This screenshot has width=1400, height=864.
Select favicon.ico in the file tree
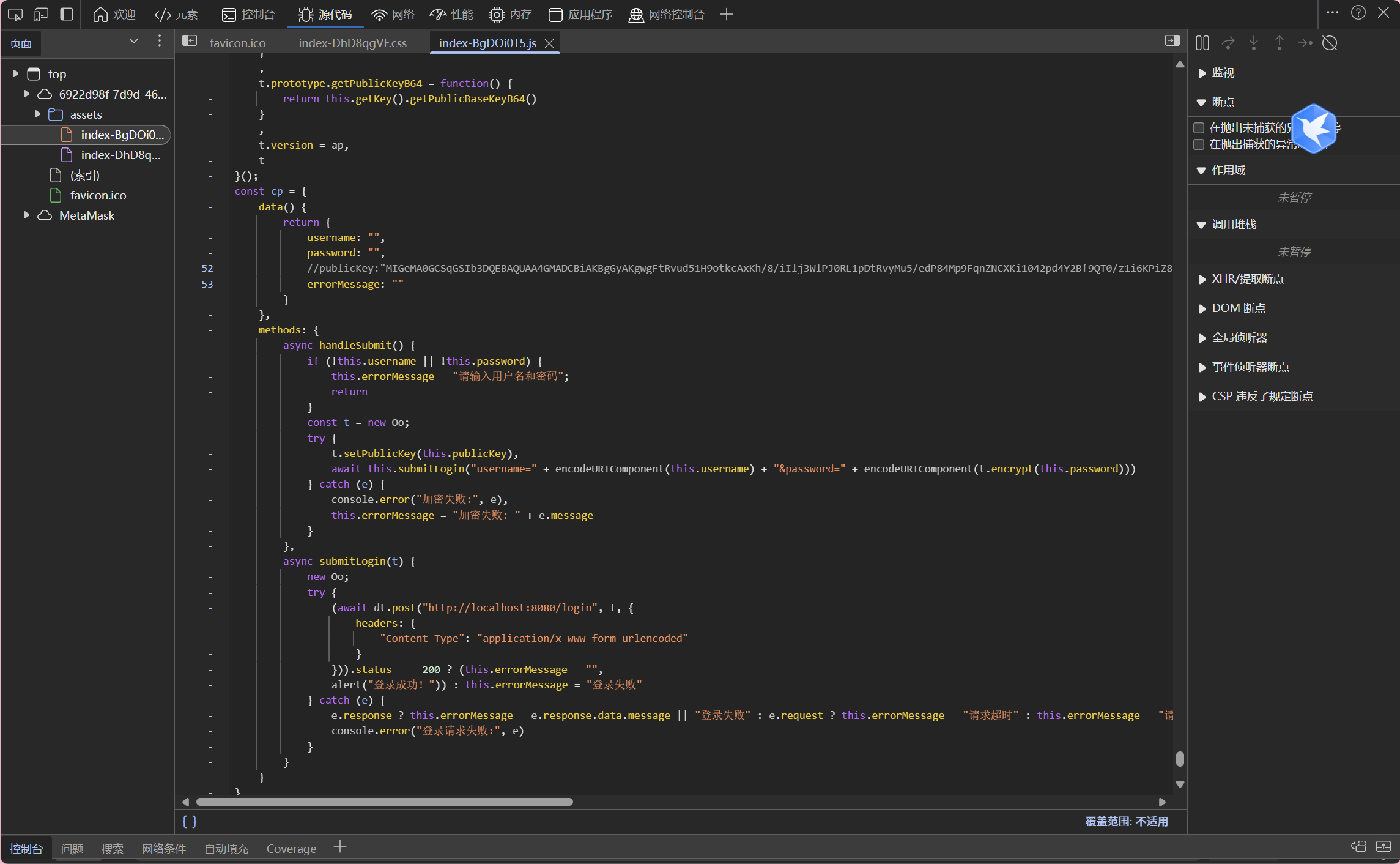click(x=98, y=195)
